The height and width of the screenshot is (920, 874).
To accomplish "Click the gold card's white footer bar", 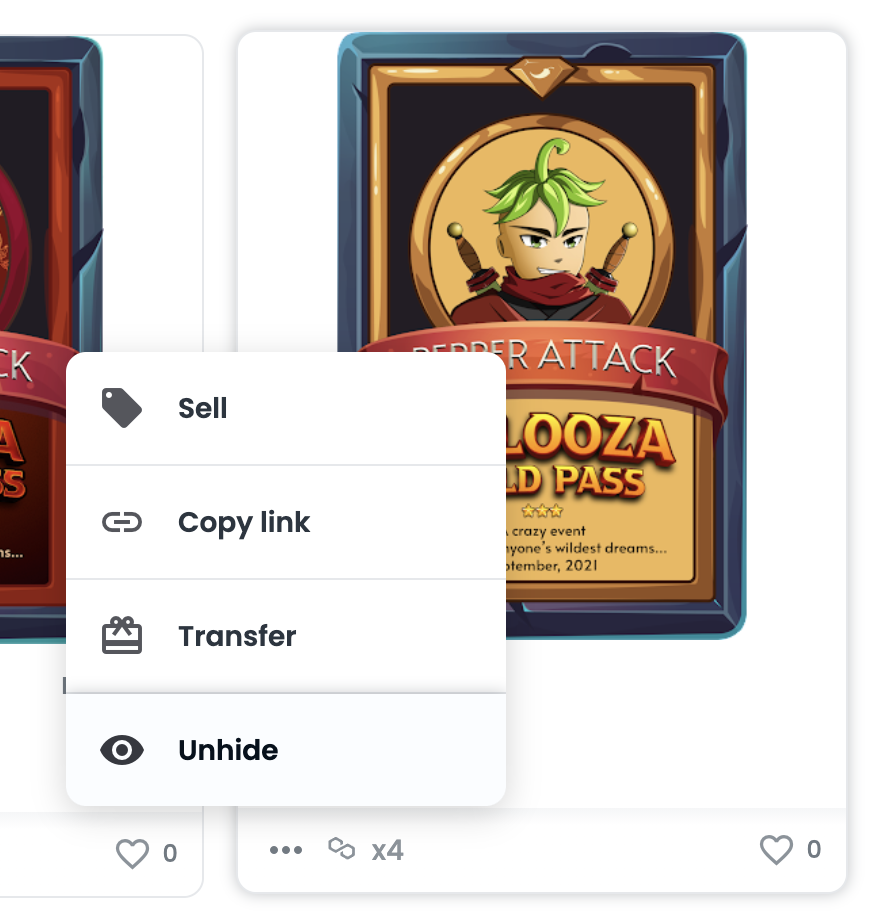I will (x=541, y=850).
